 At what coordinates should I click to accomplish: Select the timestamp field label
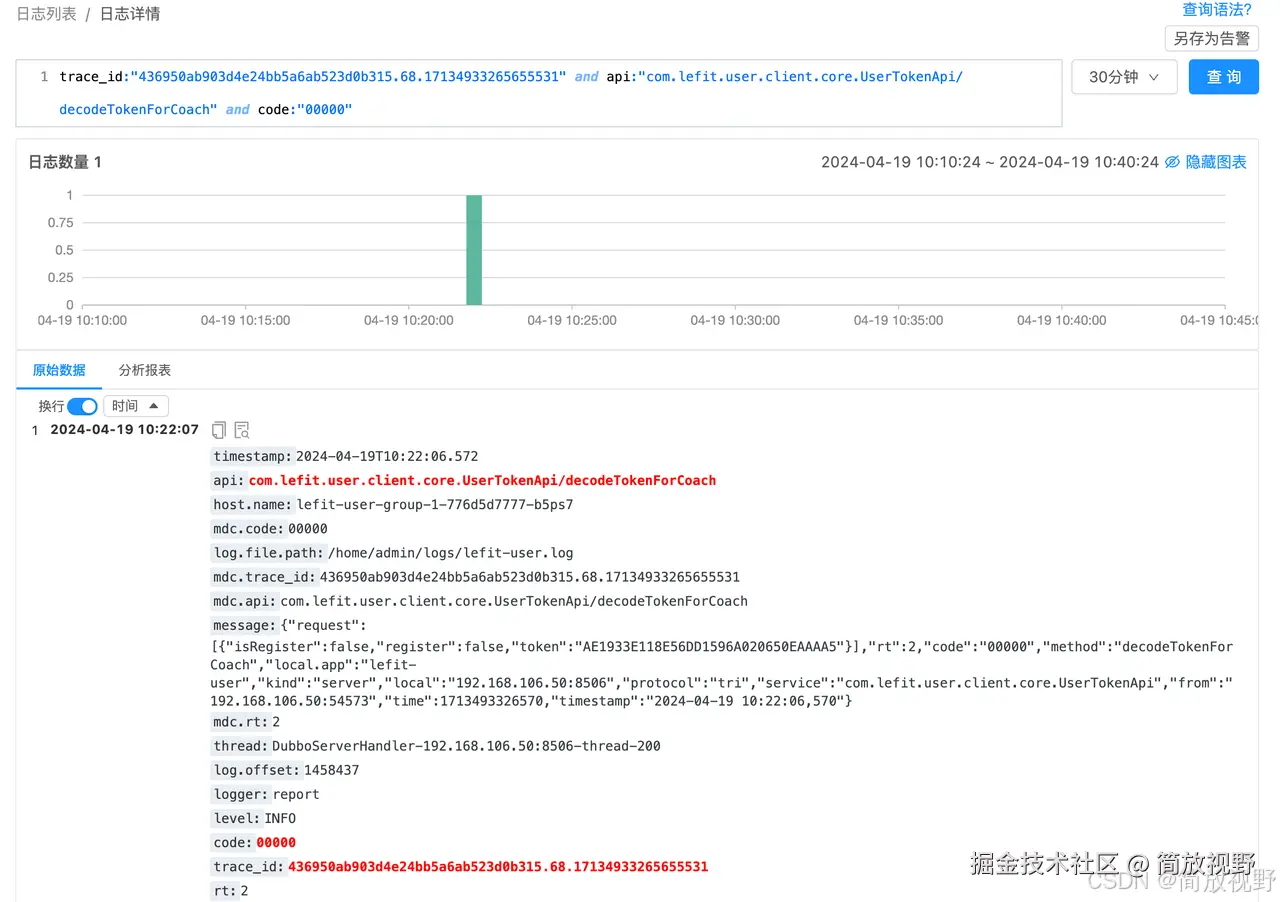[253, 456]
